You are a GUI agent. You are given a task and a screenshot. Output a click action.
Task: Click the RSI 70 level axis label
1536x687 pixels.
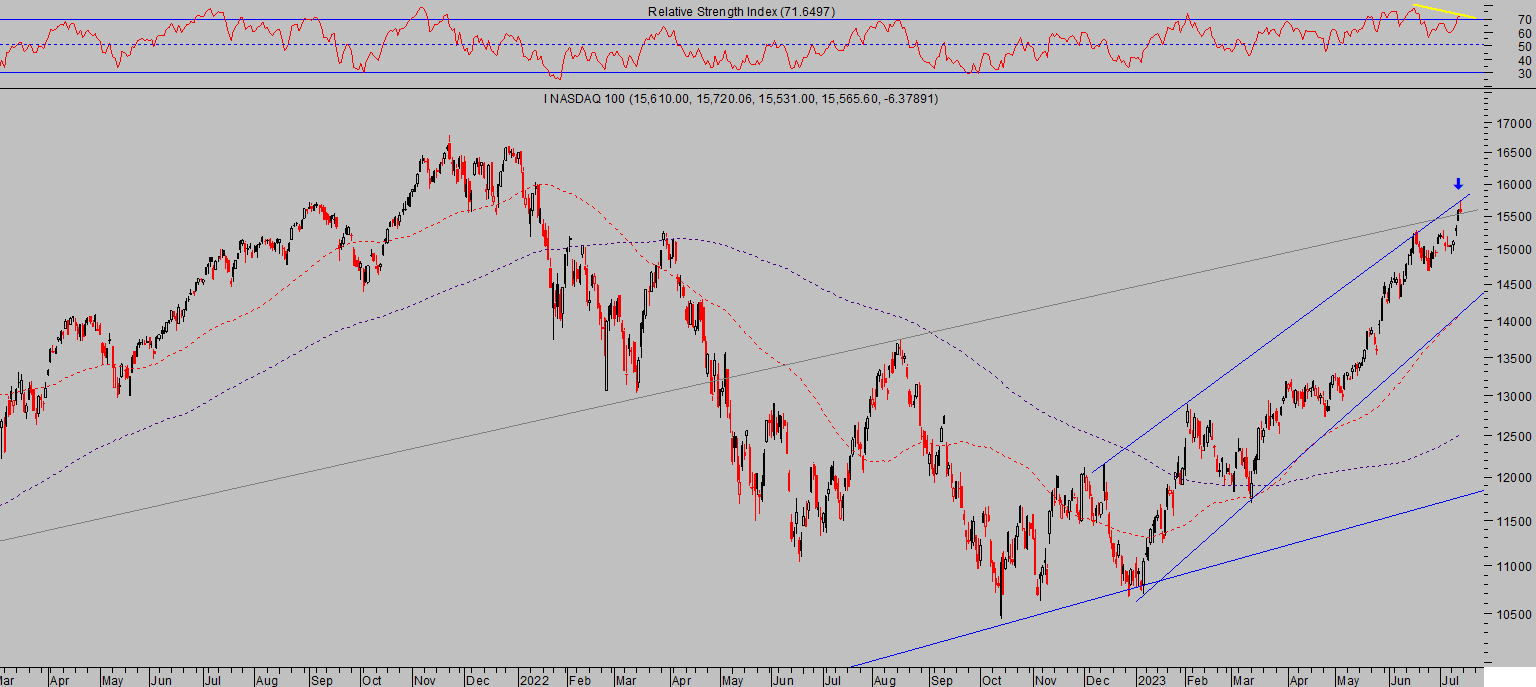1497,20
